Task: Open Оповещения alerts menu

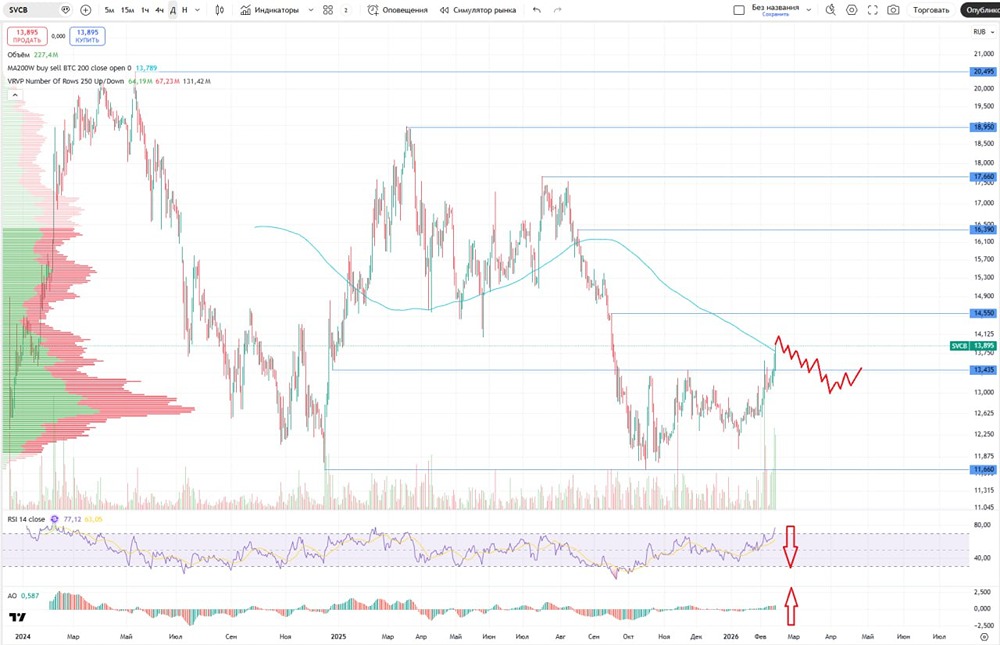Action: (x=398, y=10)
